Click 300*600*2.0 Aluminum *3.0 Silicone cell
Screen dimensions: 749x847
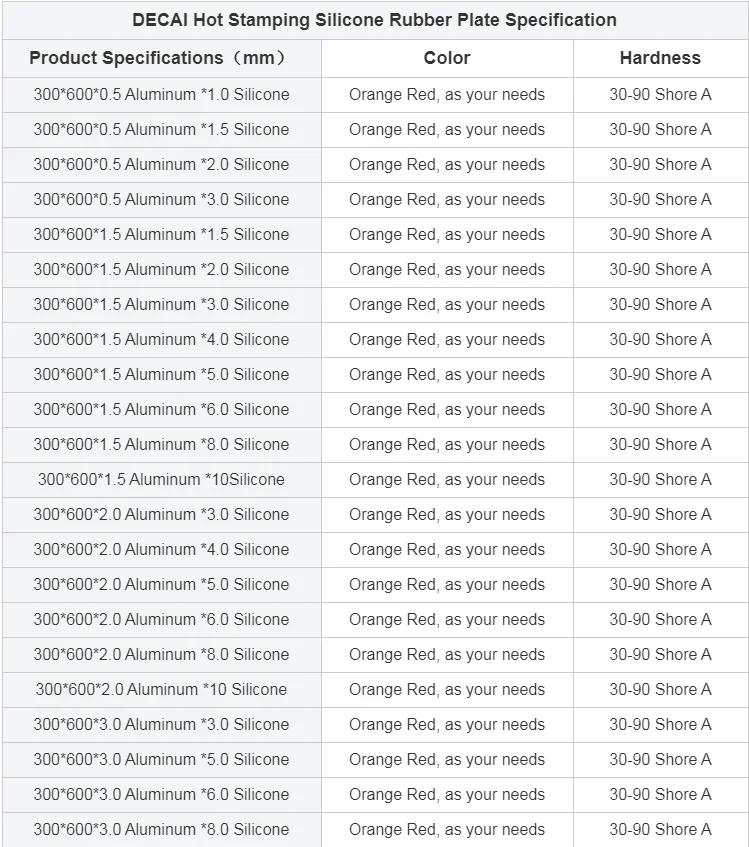tap(162, 515)
